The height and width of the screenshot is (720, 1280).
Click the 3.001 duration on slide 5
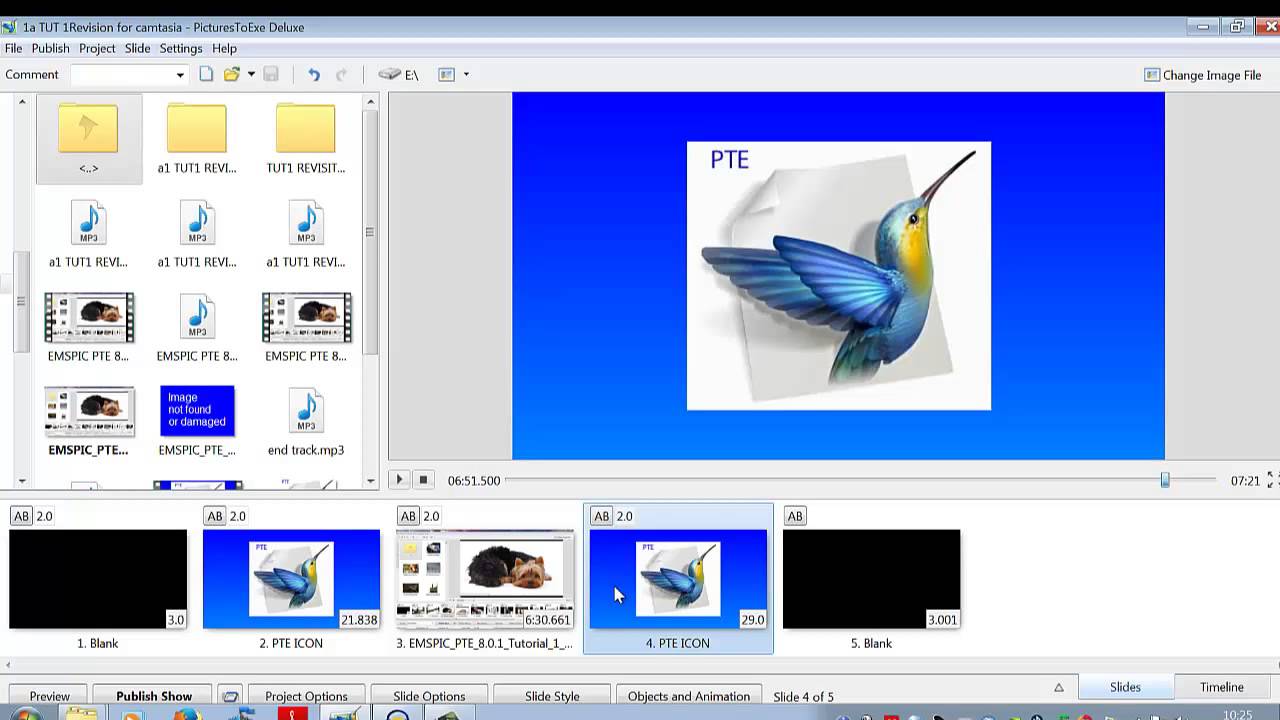coord(943,620)
